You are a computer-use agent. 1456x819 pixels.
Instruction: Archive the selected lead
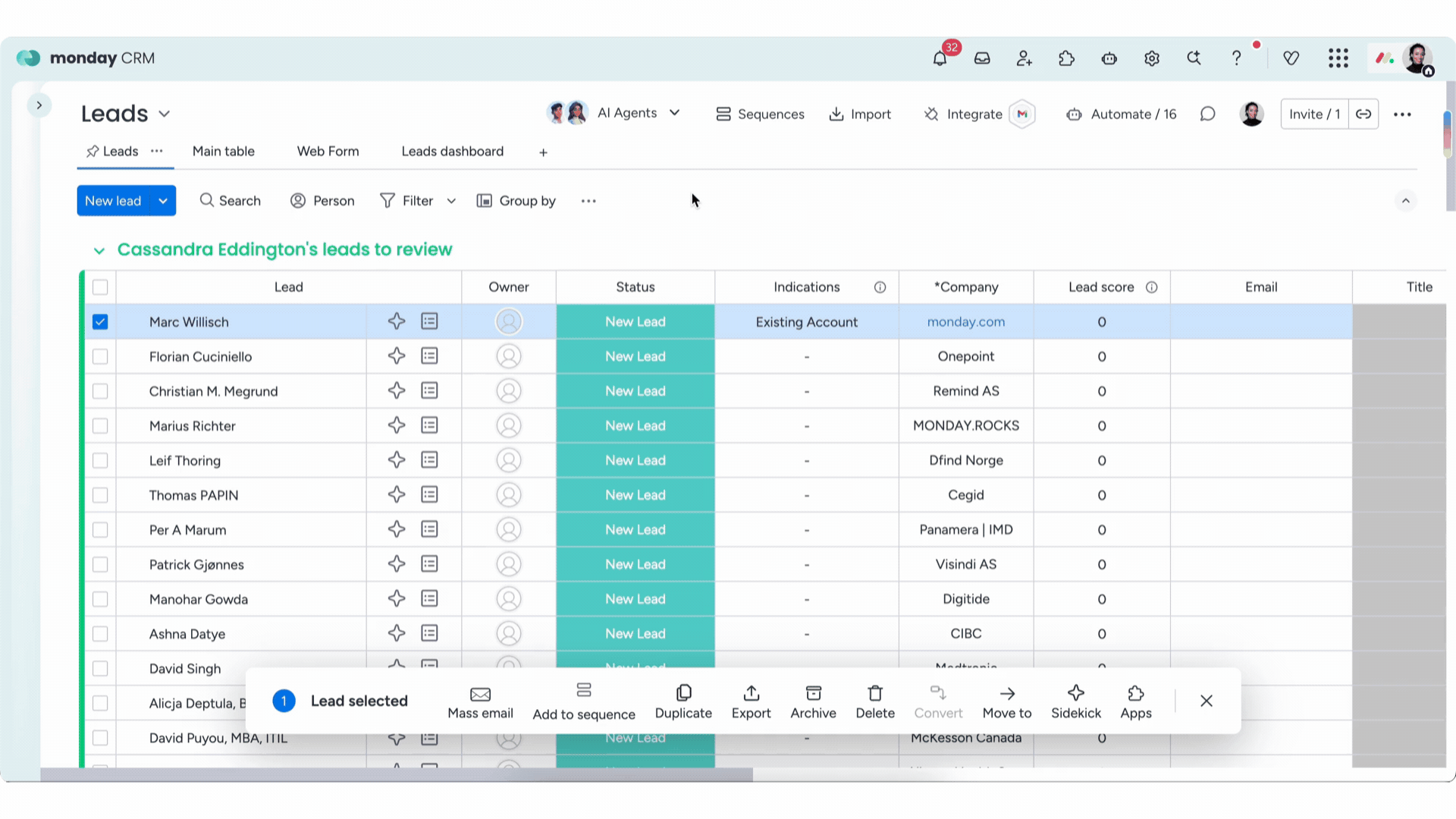click(814, 702)
